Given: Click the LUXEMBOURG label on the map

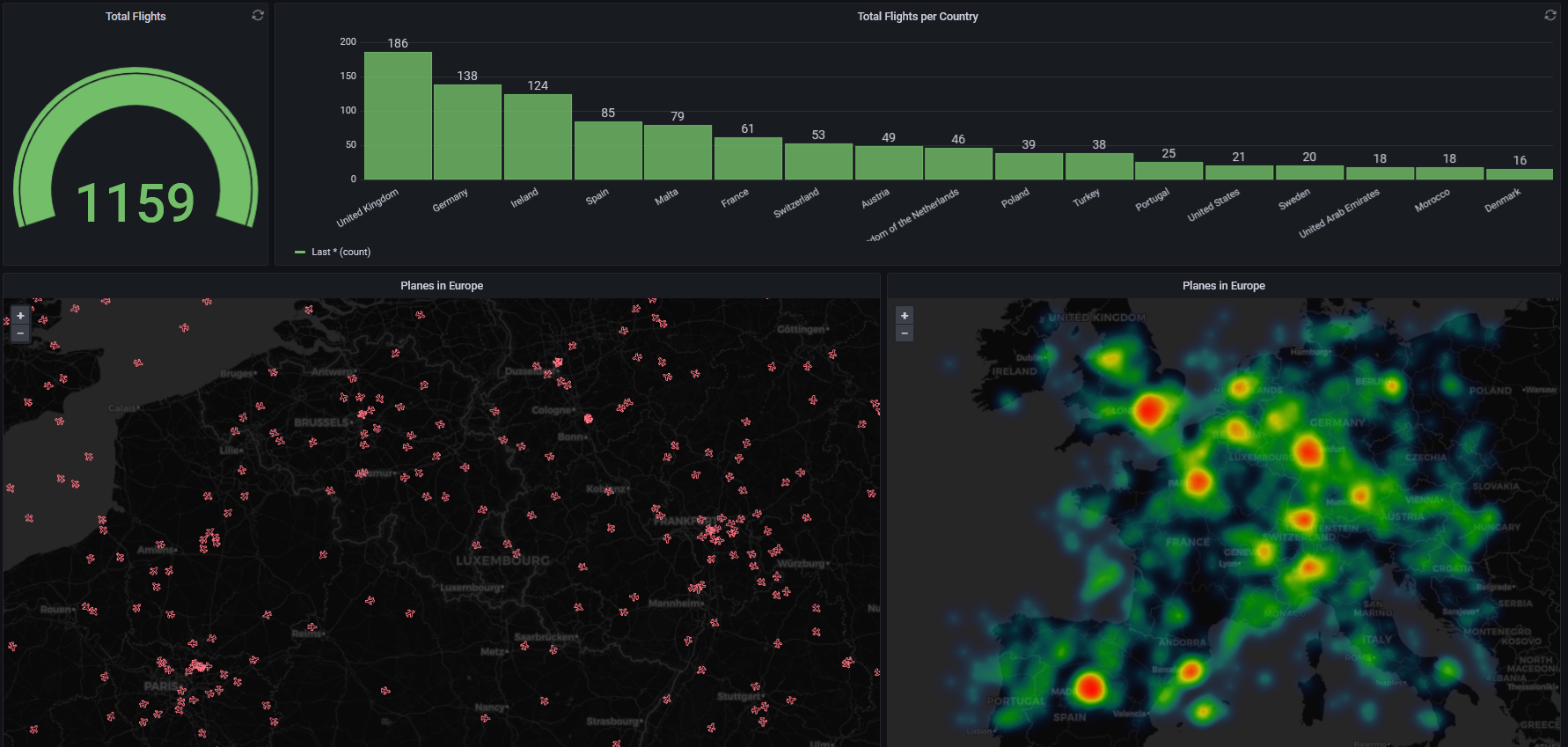Looking at the screenshot, I should (x=502, y=560).
